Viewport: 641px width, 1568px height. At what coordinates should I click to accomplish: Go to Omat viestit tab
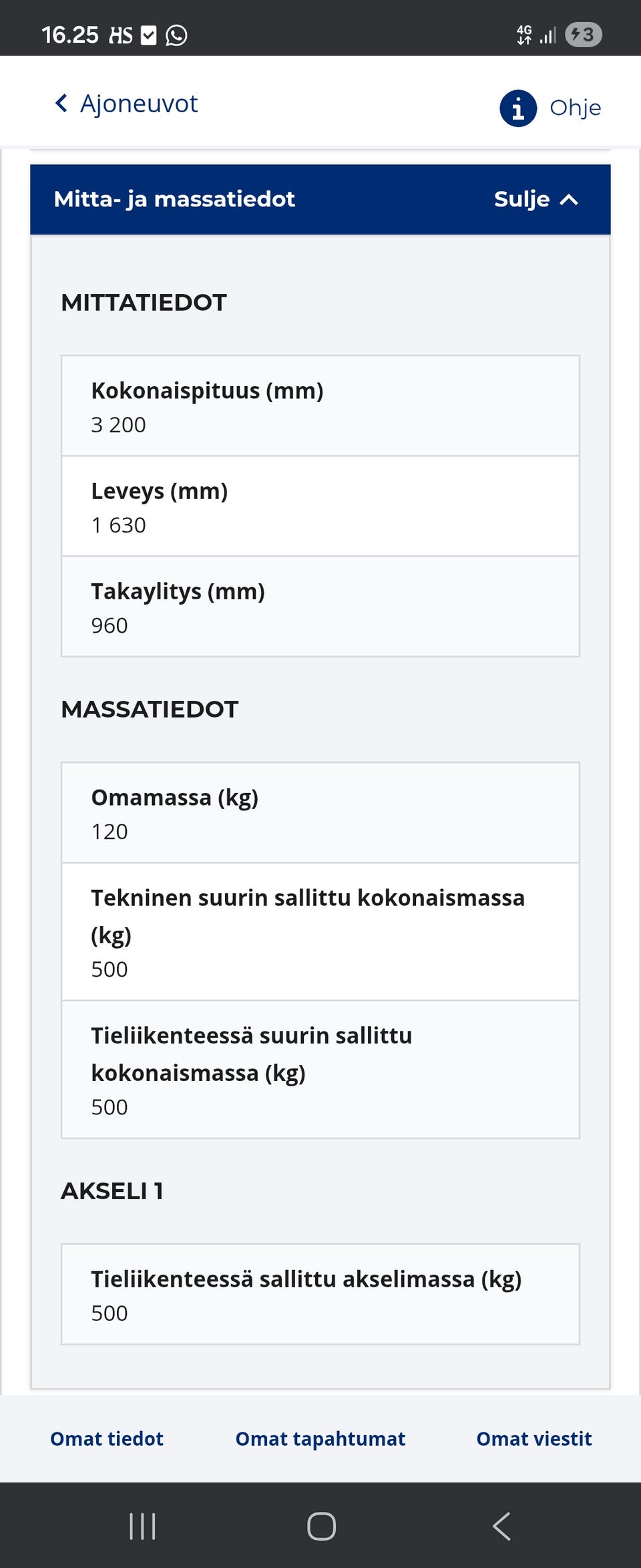pyautogui.click(x=534, y=1438)
